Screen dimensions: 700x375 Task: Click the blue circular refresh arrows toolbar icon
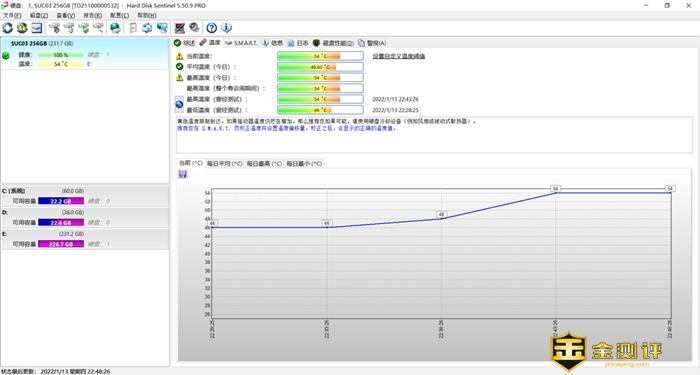[x=8, y=28]
